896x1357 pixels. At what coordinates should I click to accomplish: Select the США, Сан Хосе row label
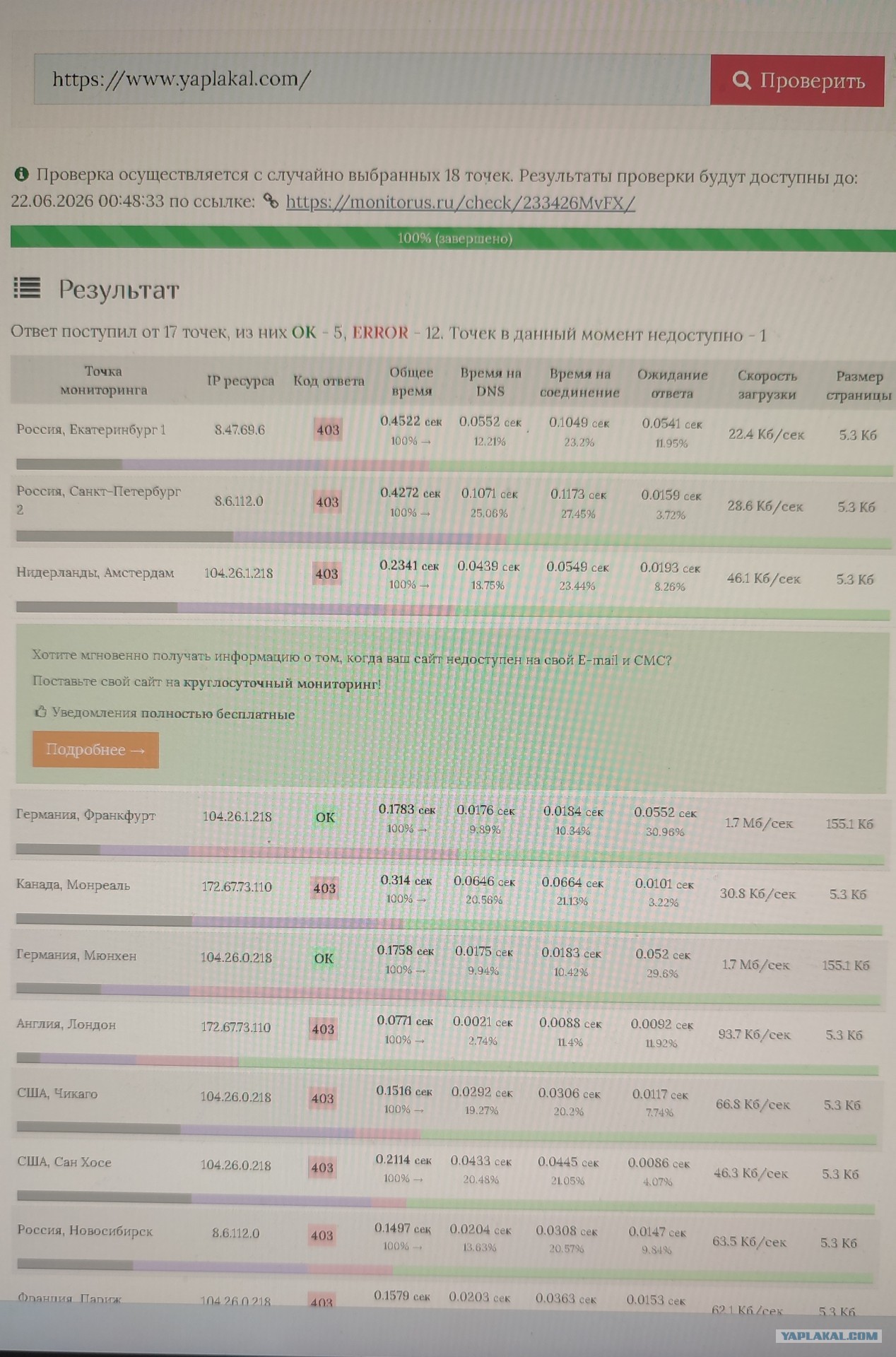(64, 1163)
